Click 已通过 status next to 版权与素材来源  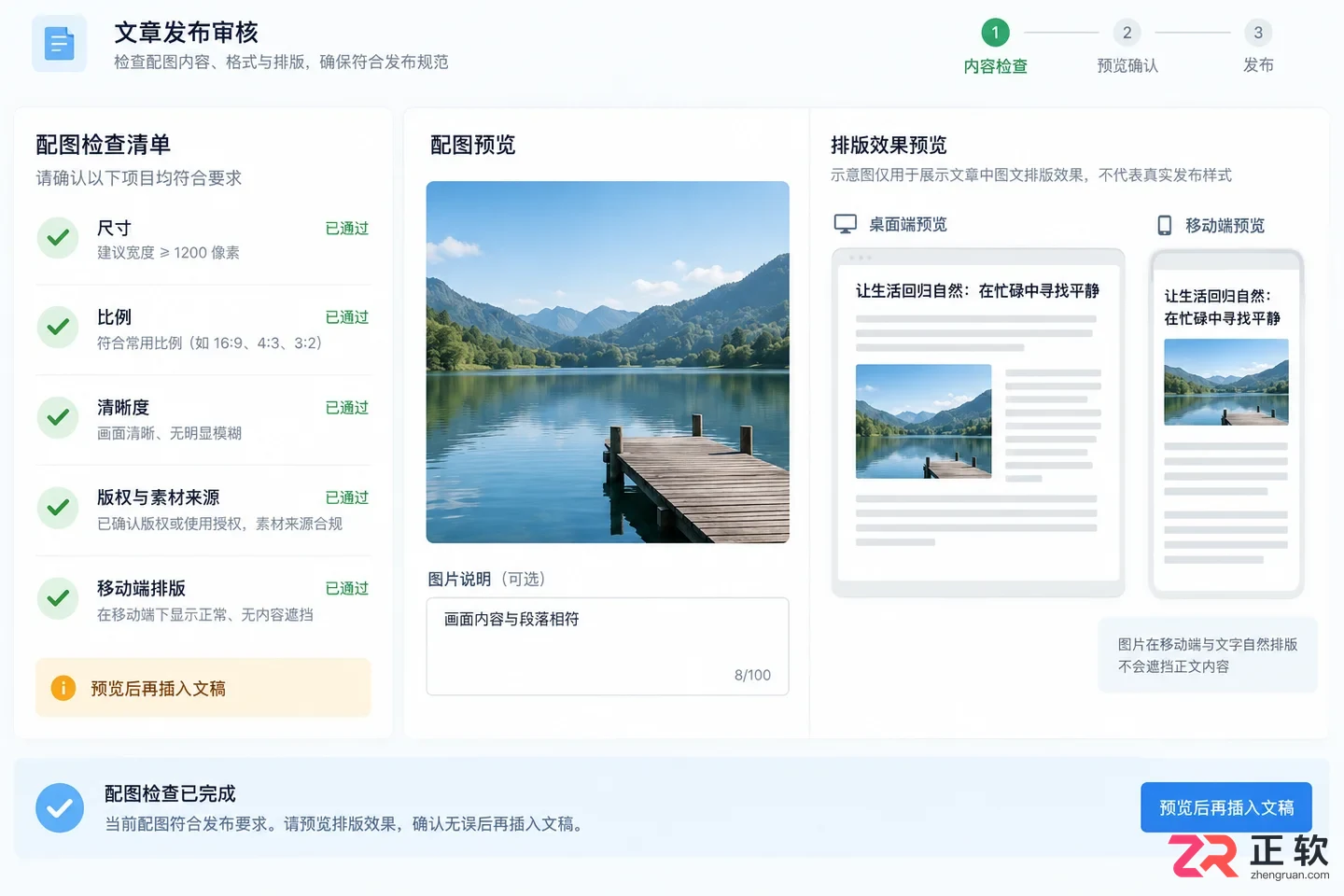[347, 497]
